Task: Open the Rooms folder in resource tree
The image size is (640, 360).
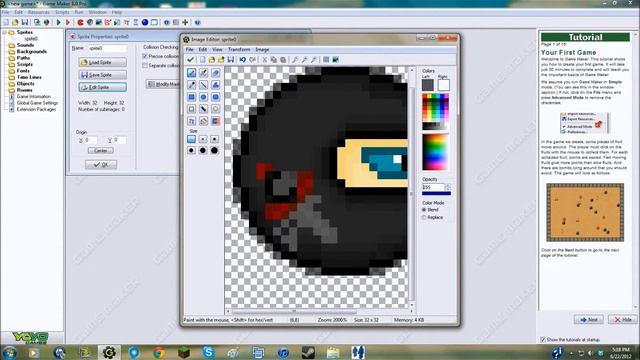Action: (x=24, y=90)
